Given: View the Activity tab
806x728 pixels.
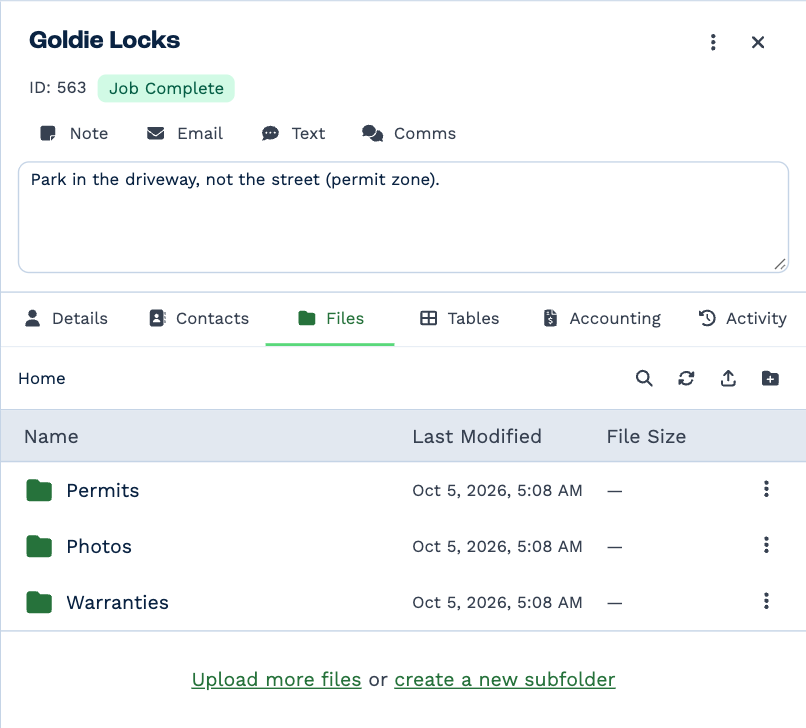Looking at the screenshot, I should (742, 319).
